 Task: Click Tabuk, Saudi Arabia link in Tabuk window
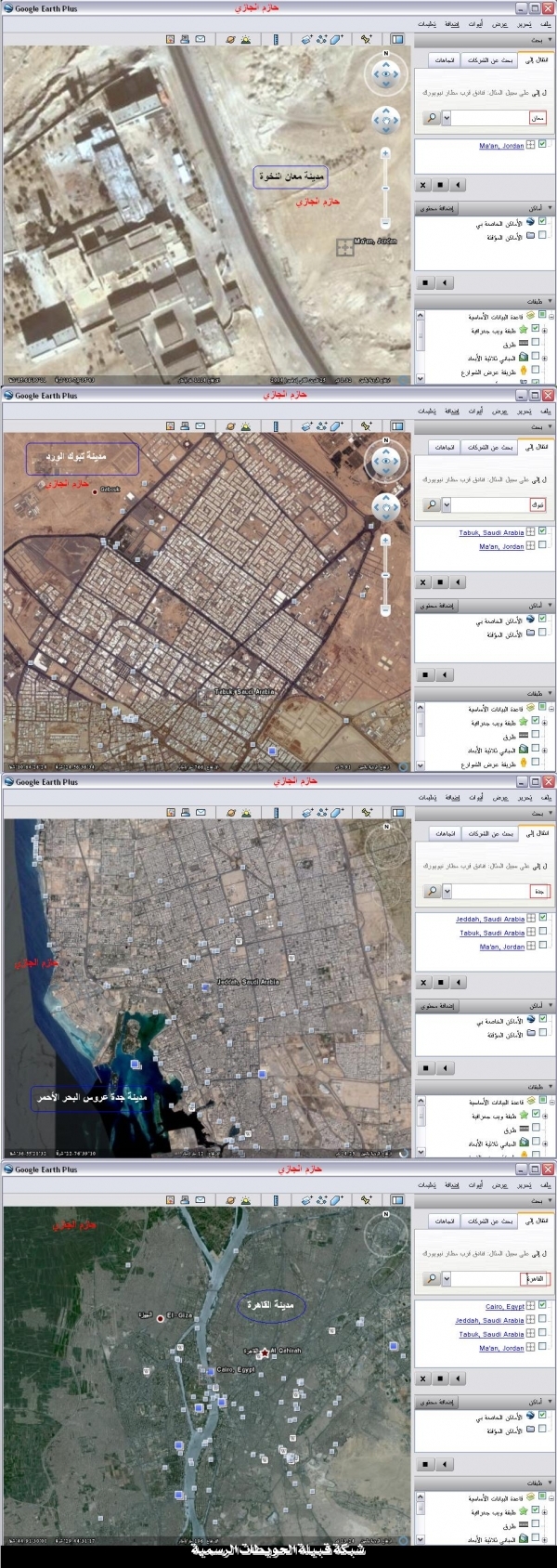point(491,533)
